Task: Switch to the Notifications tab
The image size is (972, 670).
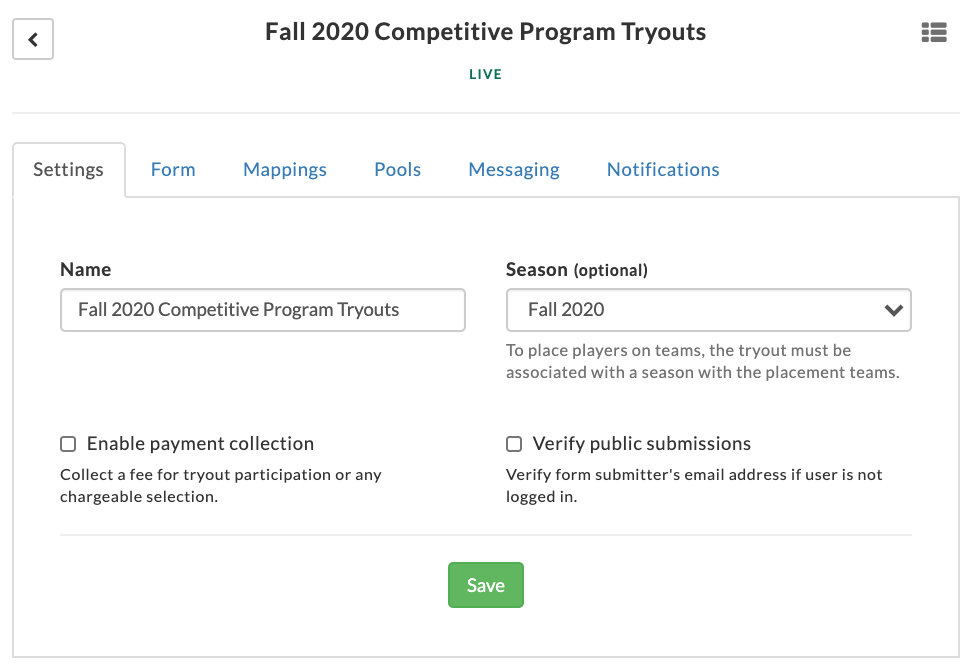Action: 663,170
